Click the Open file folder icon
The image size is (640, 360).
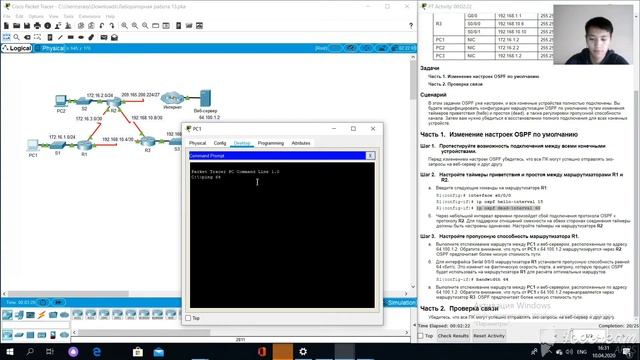pyautogui.click(x=16, y=26)
